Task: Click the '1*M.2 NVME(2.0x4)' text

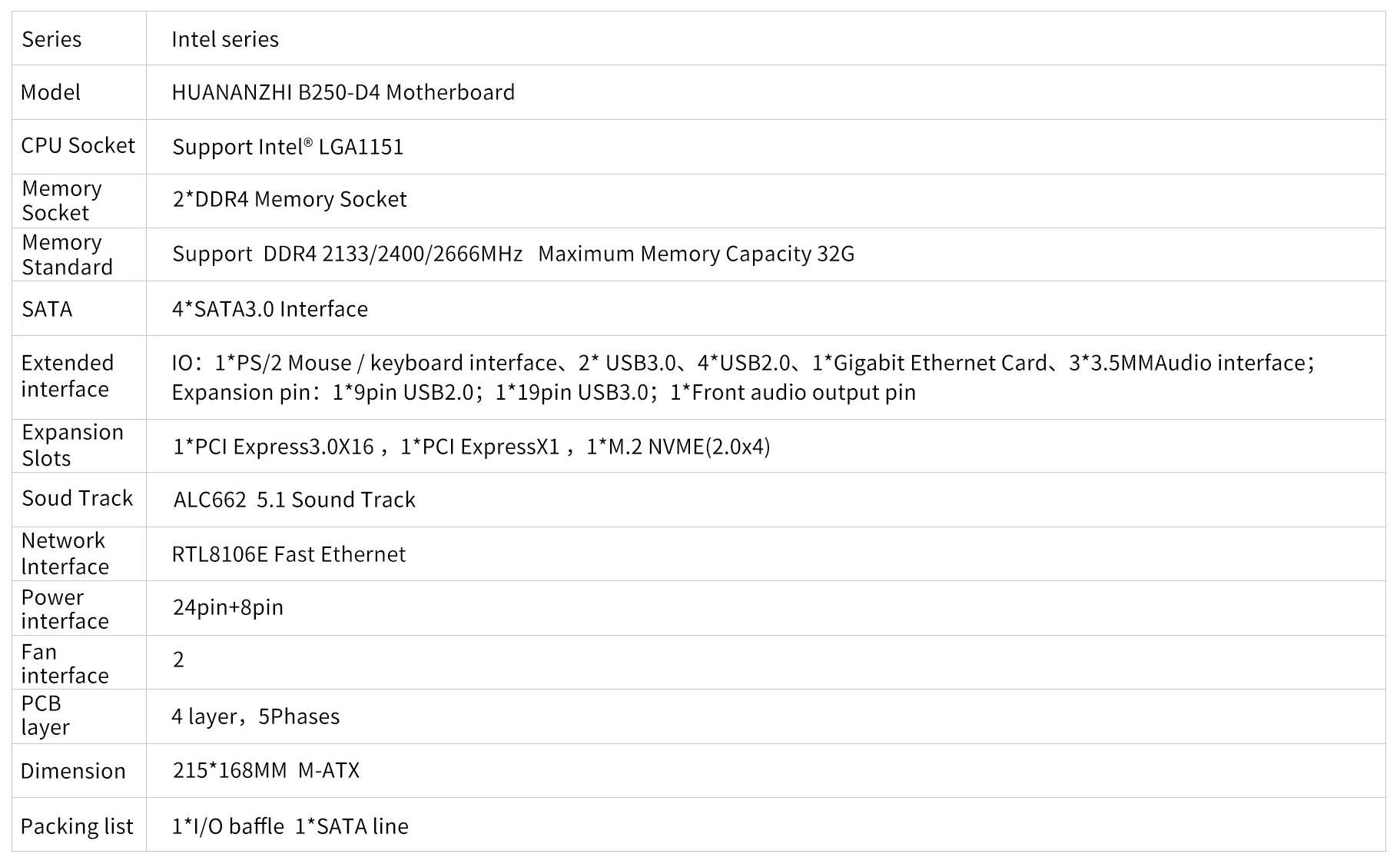Action: point(678,447)
